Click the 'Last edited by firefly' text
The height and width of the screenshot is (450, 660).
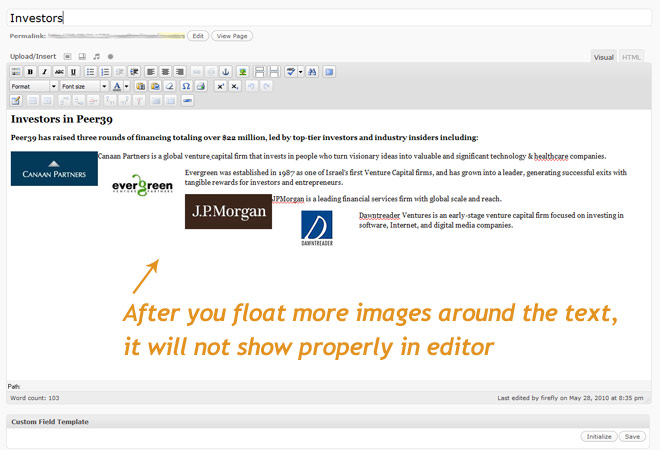[570, 398]
